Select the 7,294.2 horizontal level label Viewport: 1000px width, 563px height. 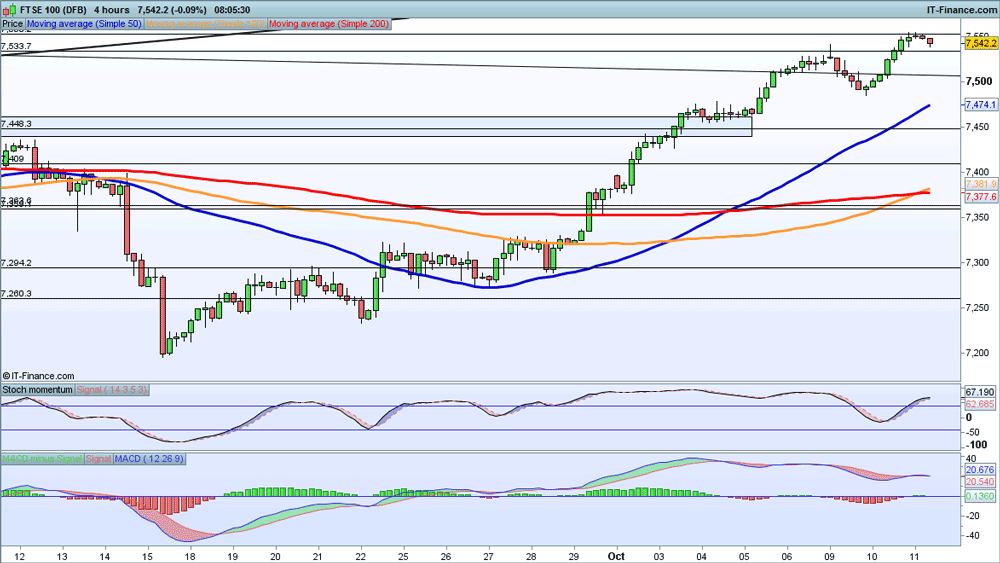click(17, 263)
